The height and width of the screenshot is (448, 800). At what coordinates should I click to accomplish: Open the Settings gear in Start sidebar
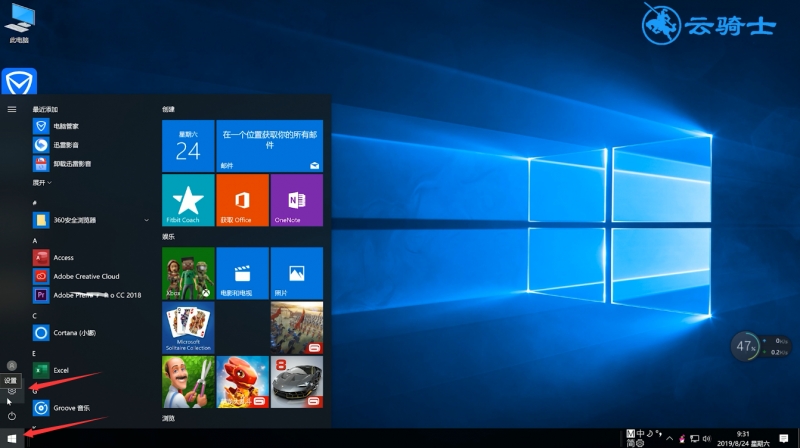pos(12,391)
